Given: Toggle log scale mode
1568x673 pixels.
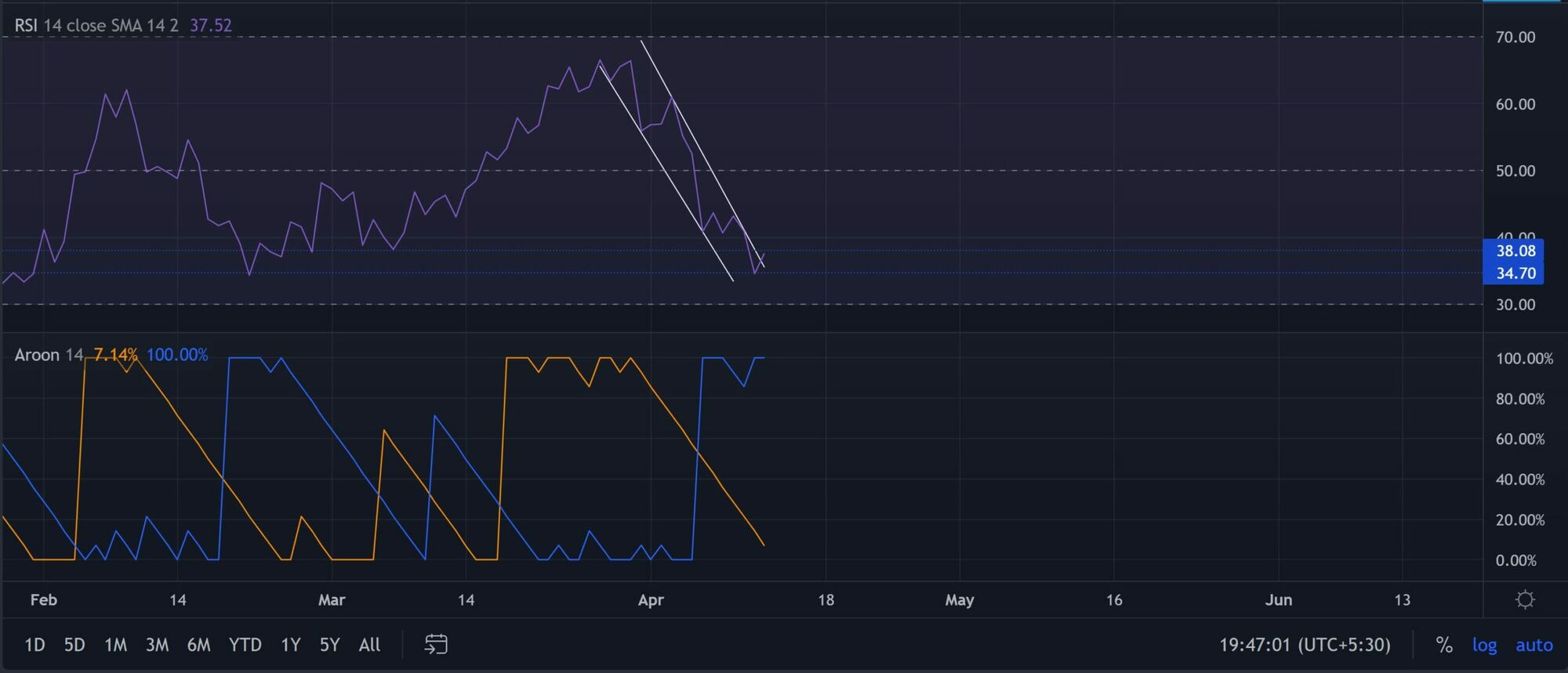Looking at the screenshot, I should tap(1484, 645).
